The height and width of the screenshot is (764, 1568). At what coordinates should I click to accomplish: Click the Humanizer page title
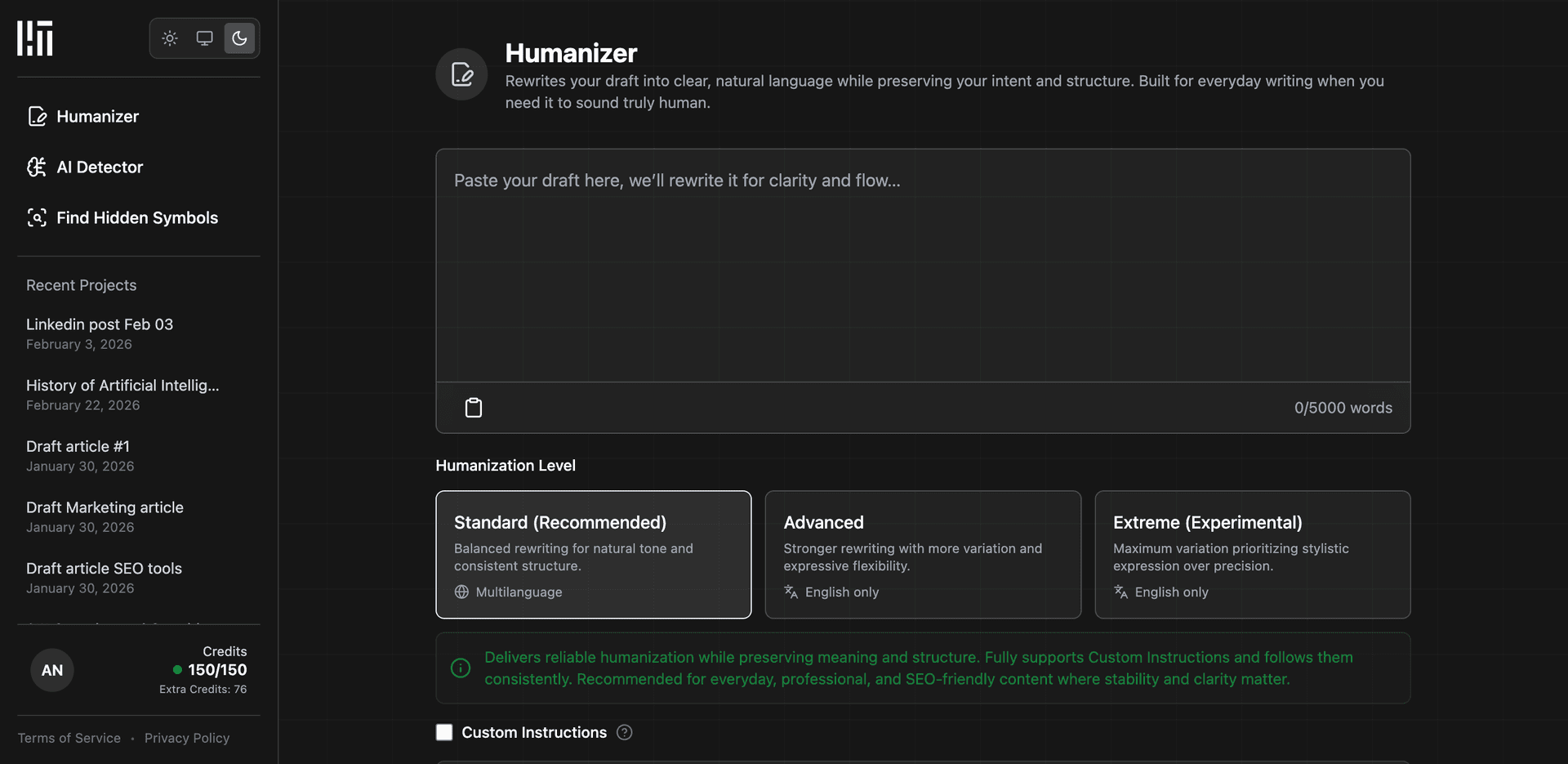tap(571, 53)
